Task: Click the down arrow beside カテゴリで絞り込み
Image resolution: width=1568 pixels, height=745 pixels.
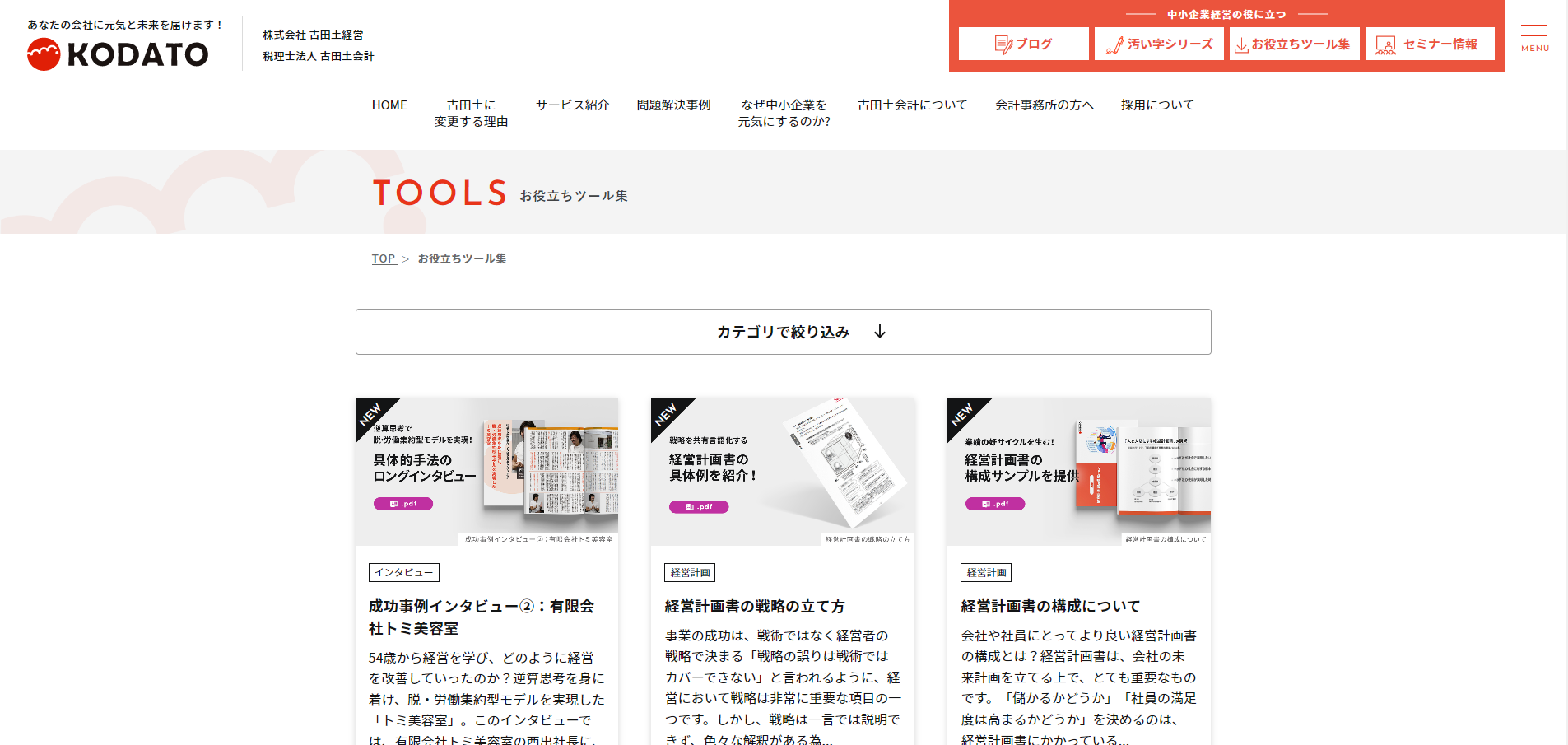Action: click(x=880, y=331)
